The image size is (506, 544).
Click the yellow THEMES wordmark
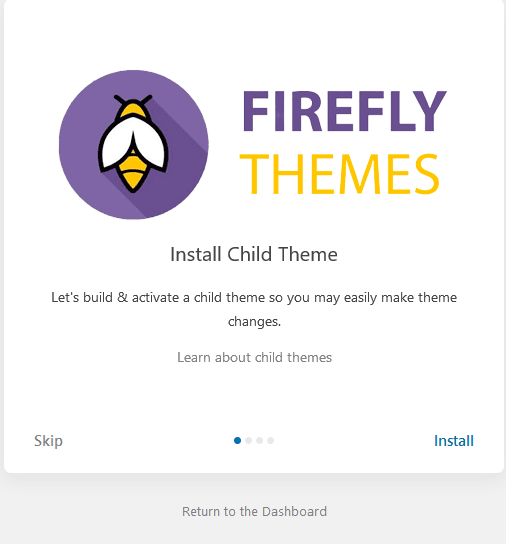tap(340, 174)
